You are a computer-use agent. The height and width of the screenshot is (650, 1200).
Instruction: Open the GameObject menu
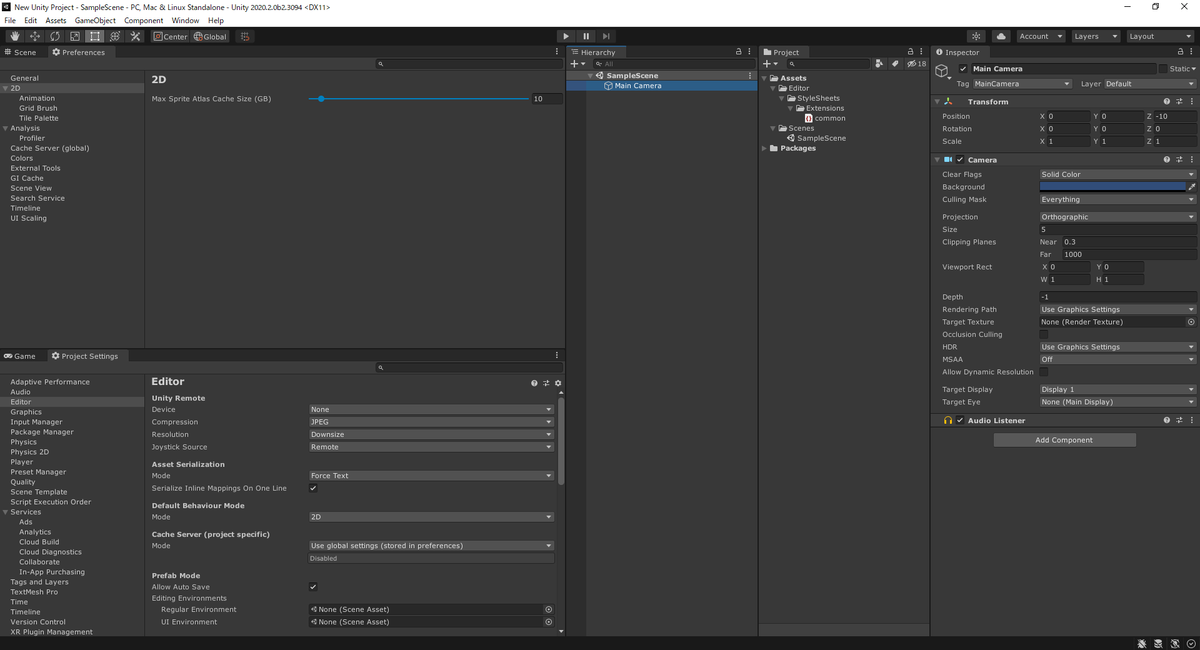(95, 20)
